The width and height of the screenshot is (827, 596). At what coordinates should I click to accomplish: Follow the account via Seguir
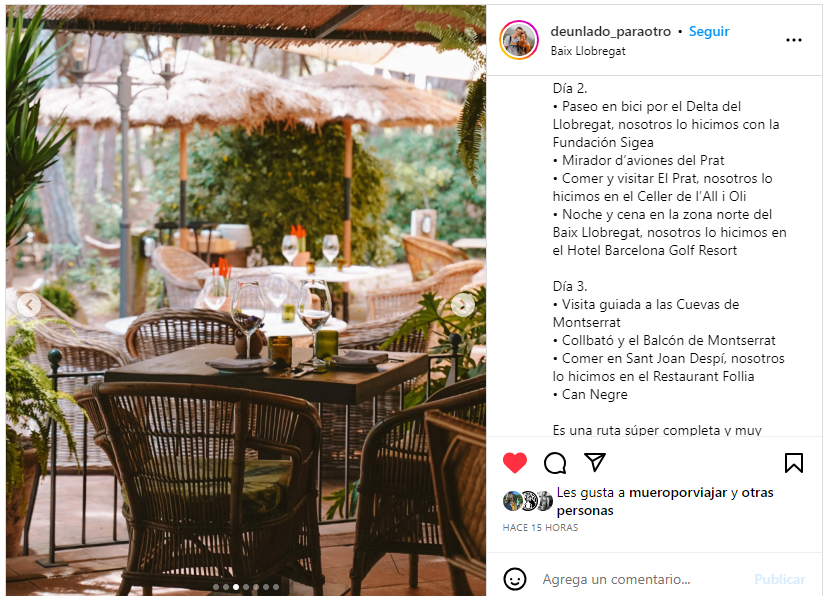(x=709, y=32)
